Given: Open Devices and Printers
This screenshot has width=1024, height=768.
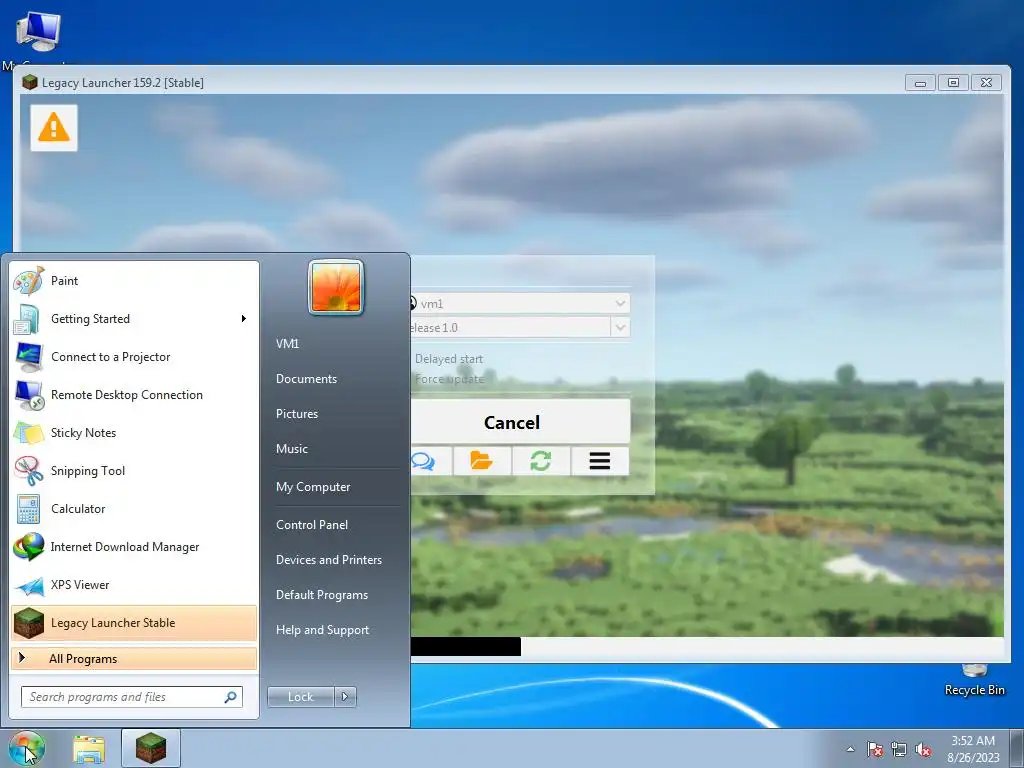Looking at the screenshot, I should [x=328, y=560].
